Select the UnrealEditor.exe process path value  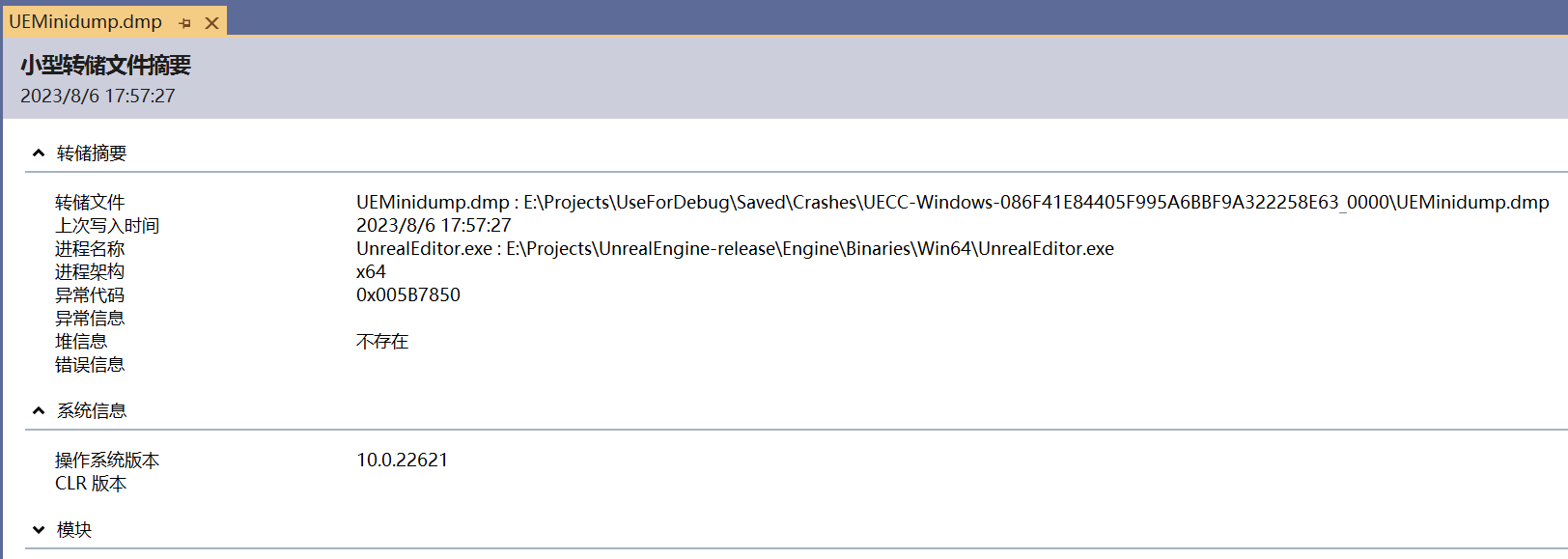point(735,248)
